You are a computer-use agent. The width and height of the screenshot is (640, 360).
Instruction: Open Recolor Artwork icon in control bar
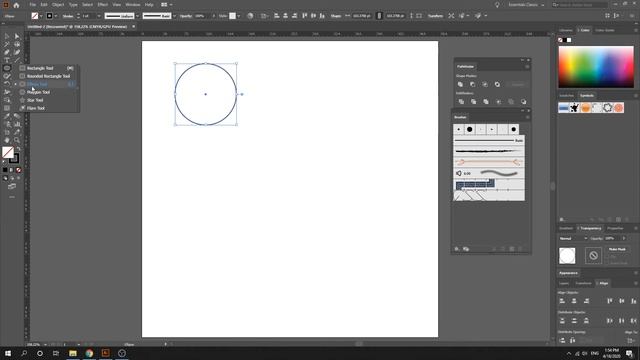coord(250,16)
